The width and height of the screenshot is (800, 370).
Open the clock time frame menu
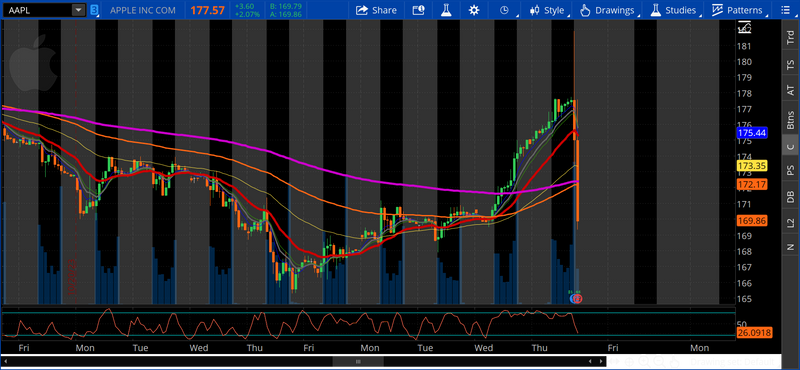(504, 10)
